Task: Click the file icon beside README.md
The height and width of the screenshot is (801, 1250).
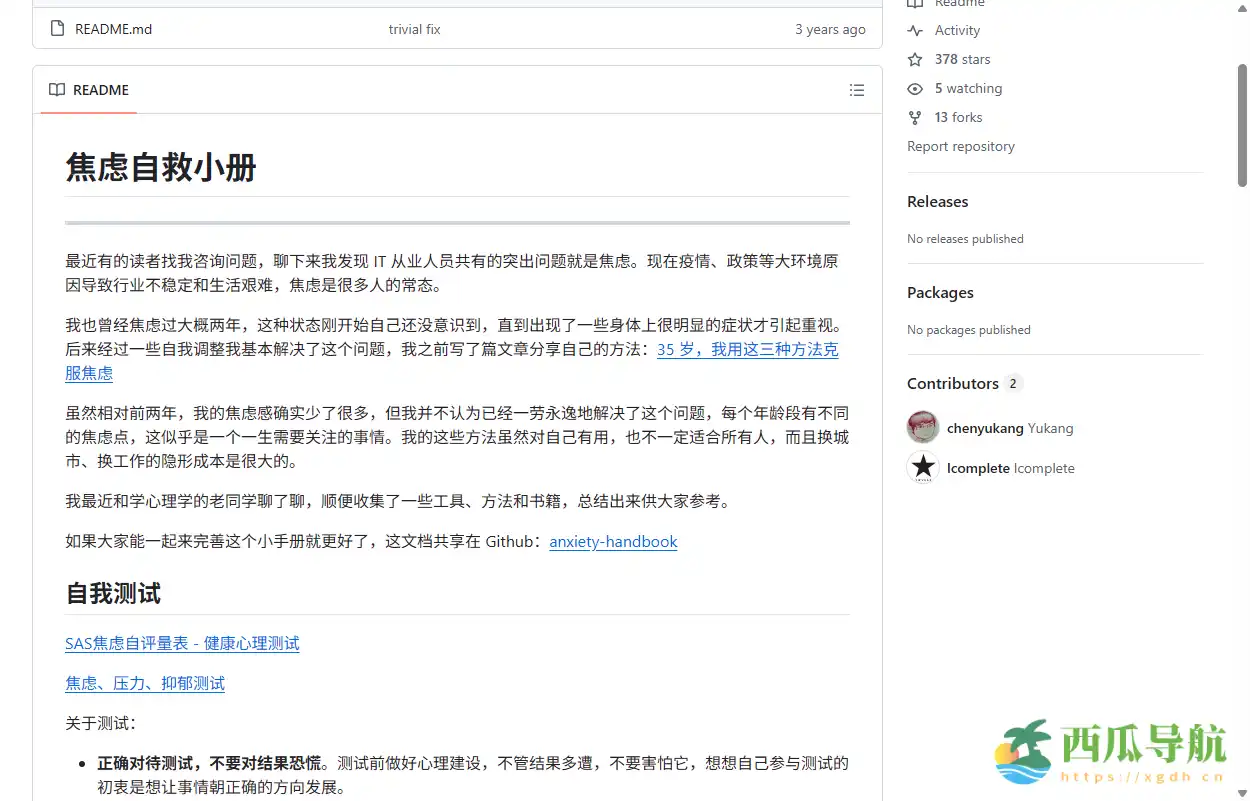Action: coord(55,29)
